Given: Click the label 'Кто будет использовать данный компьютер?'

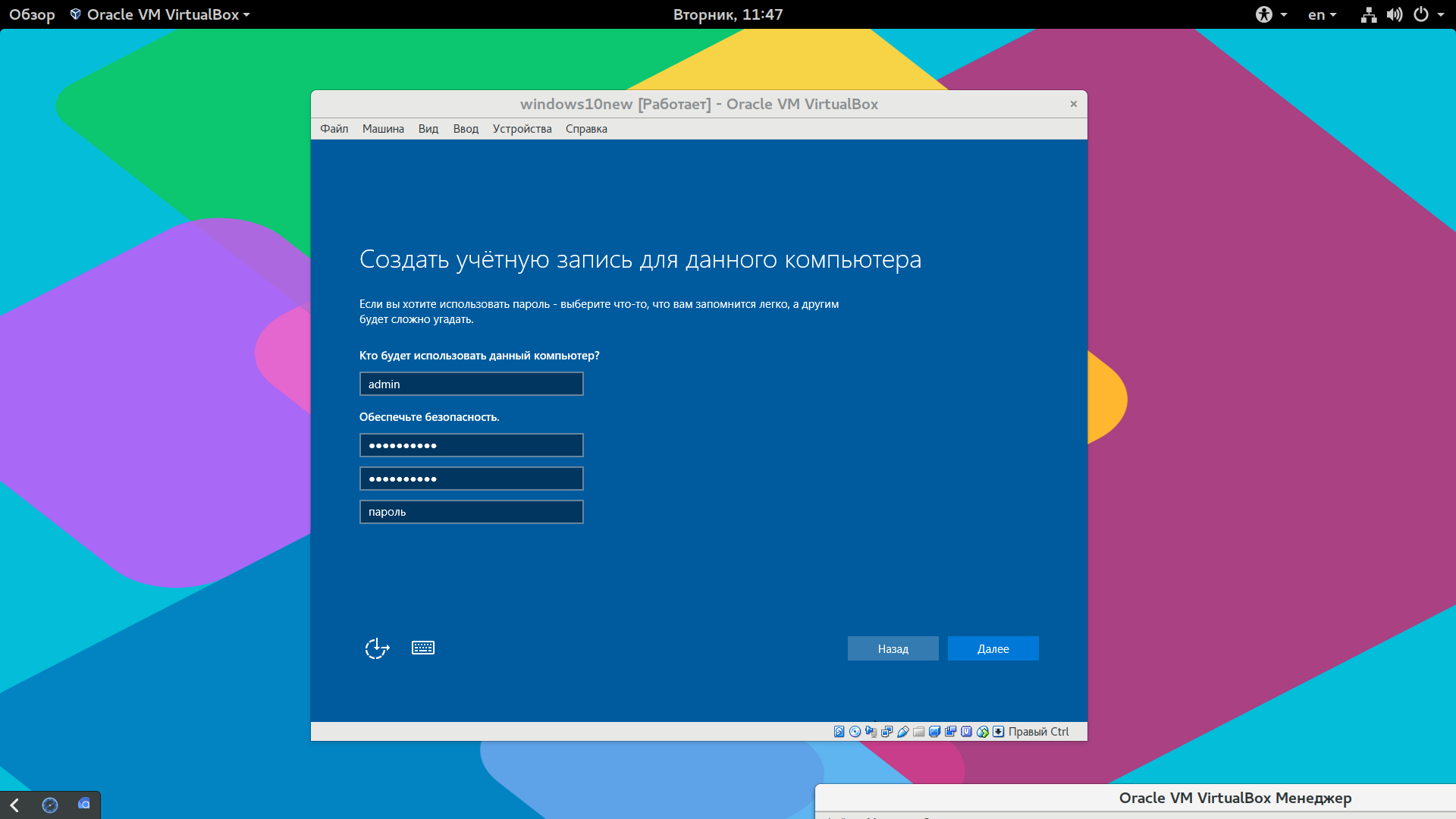Looking at the screenshot, I should [x=479, y=356].
